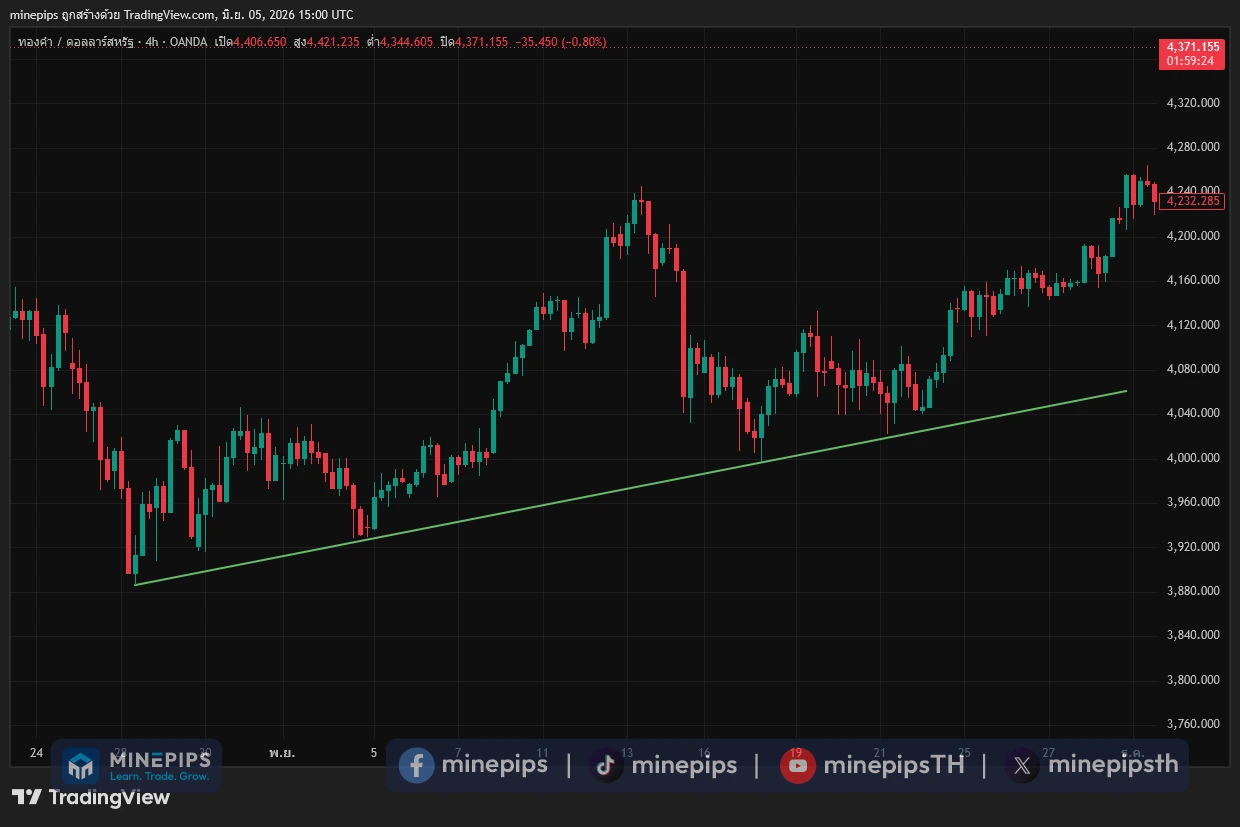This screenshot has width=1240, height=827.
Task: Click the YouTube icon in the banner
Action: [797, 766]
